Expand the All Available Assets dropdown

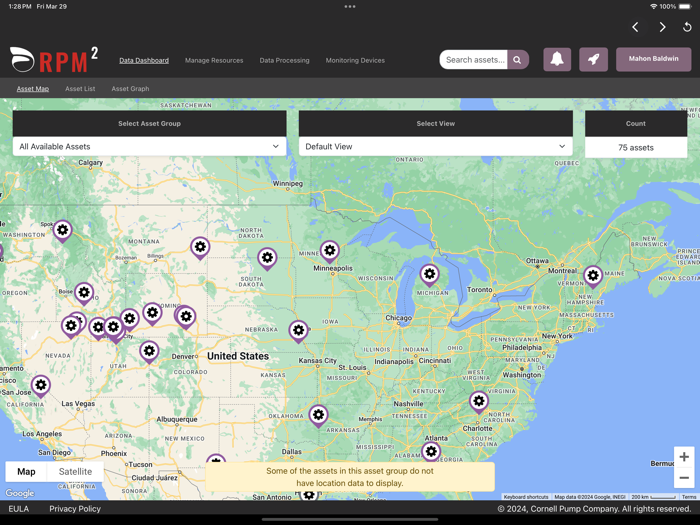pos(150,146)
